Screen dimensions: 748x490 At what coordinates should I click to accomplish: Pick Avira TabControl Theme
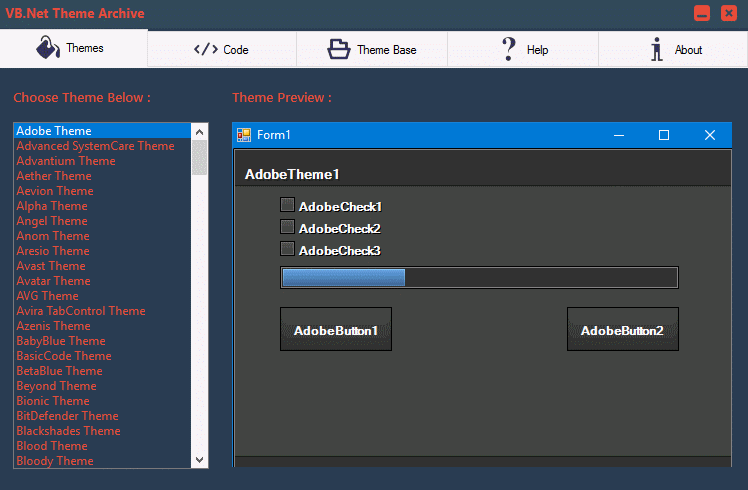coord(103,311)
